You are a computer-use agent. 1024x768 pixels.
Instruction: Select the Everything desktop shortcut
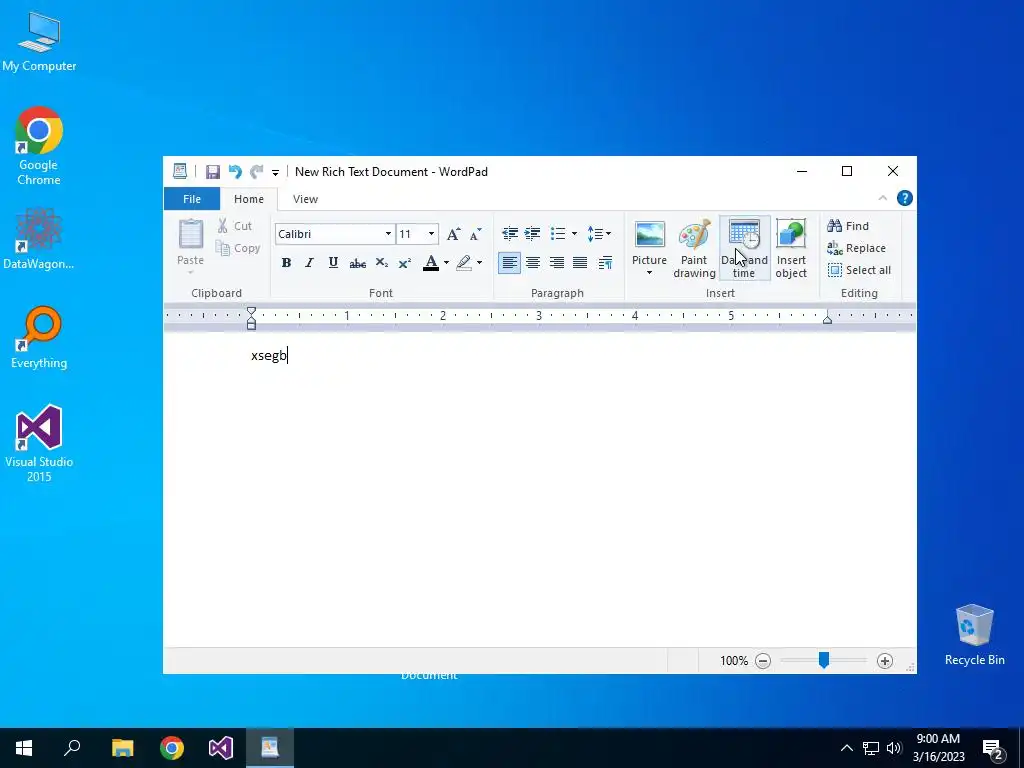[39, 338]
